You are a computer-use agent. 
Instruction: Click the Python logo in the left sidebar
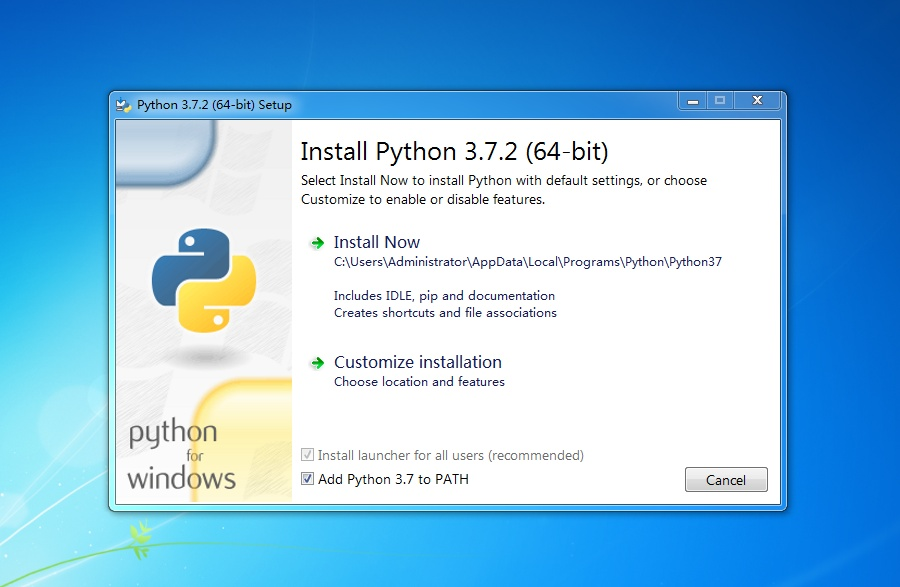pos(203,280)
